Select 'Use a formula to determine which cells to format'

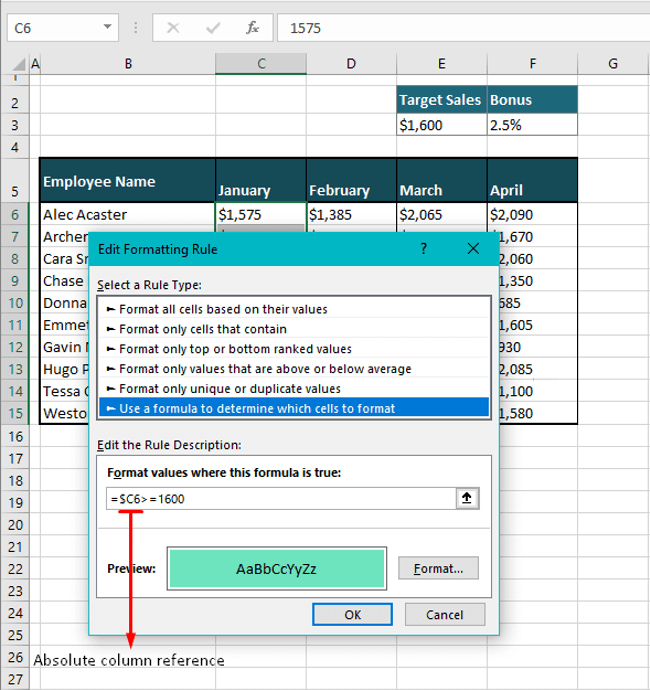click(x=294, y=408)
